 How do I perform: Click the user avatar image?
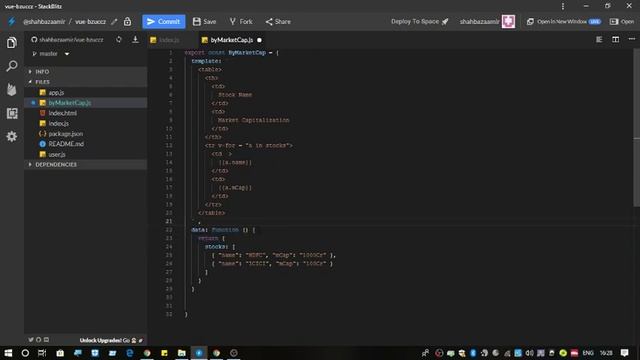508,21
